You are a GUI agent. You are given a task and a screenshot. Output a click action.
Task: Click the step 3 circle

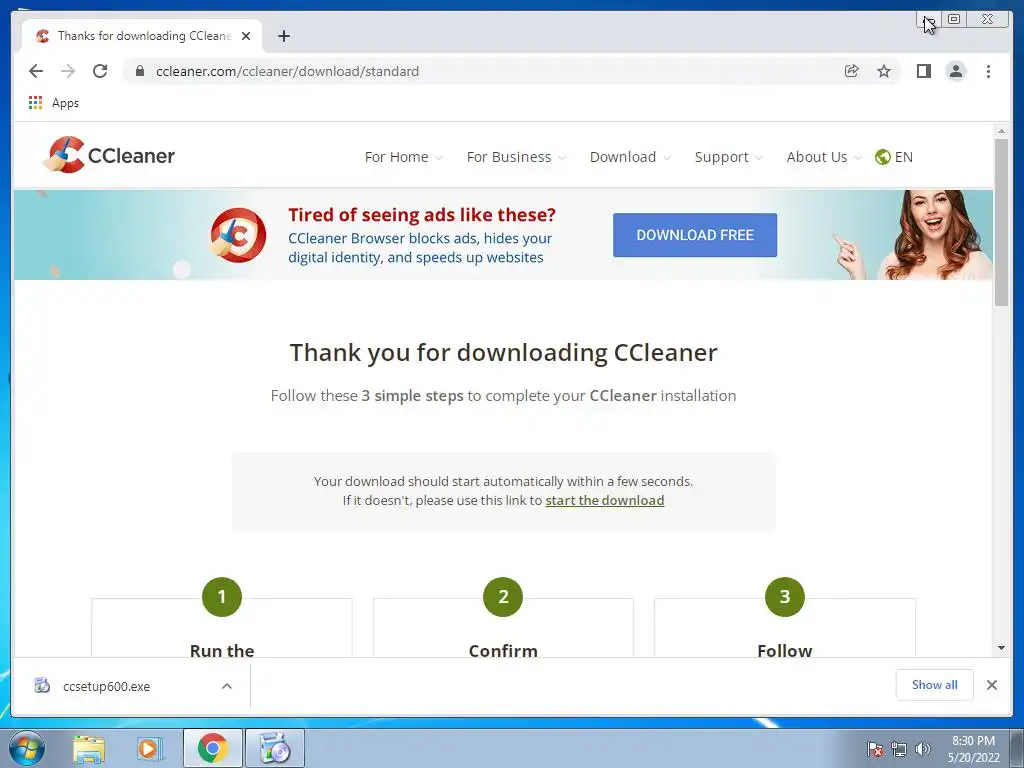[x=784, y=596]
